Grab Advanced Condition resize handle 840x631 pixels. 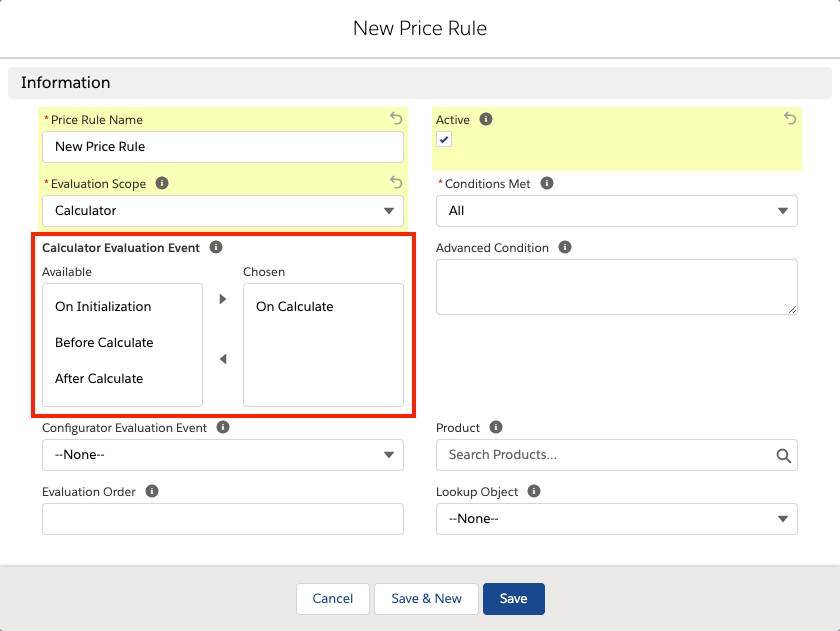(792, 309)
